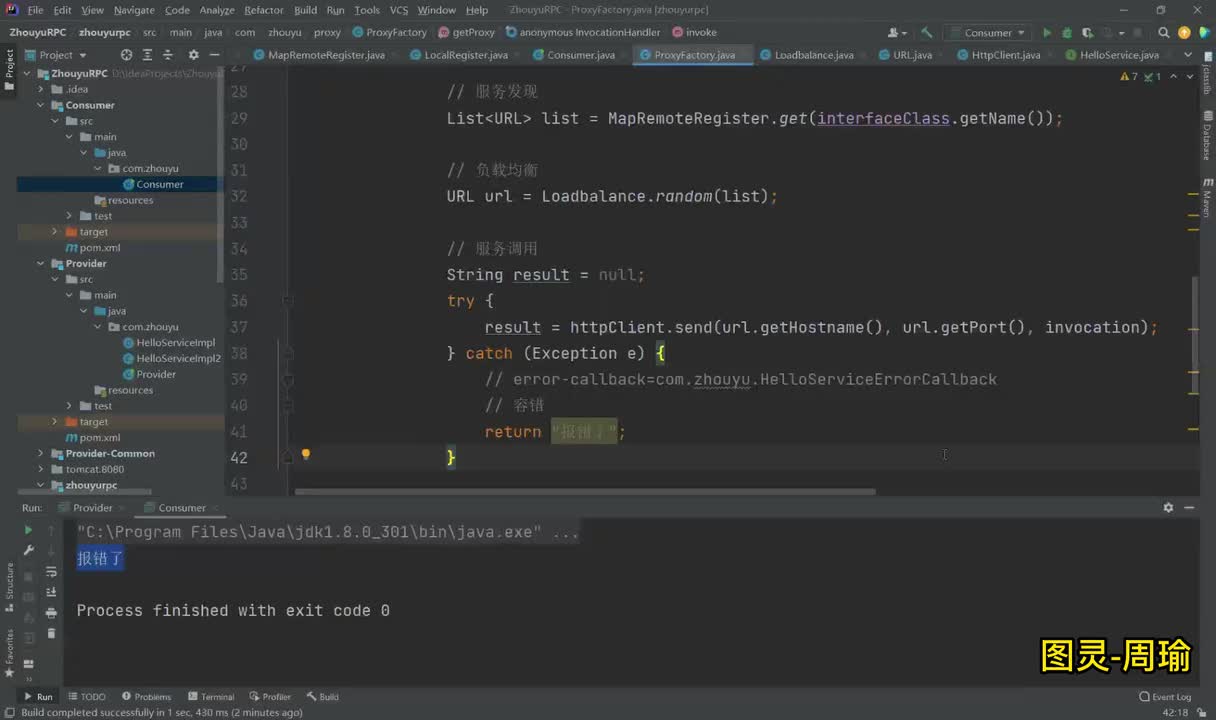Screen dimensions: 1216x720
Task: Click the warnings indicator showing 7
Action: (1129, 77)
